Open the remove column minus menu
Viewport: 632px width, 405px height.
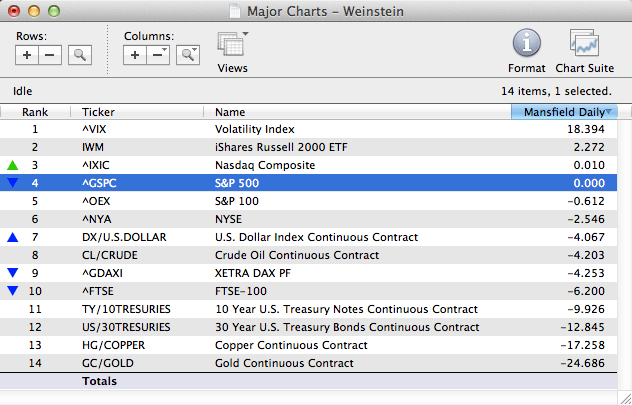coord(158,54)
